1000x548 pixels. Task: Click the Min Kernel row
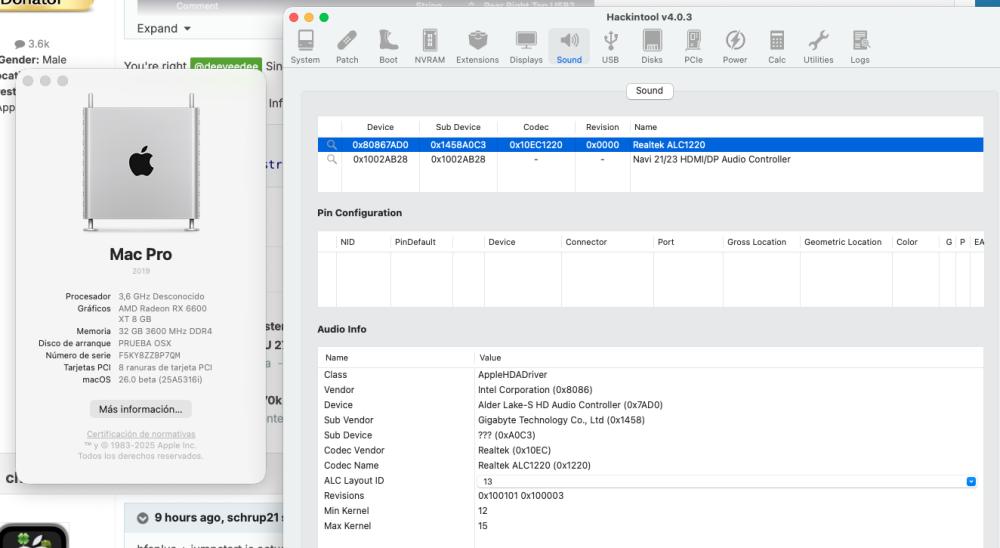point(651,511)
